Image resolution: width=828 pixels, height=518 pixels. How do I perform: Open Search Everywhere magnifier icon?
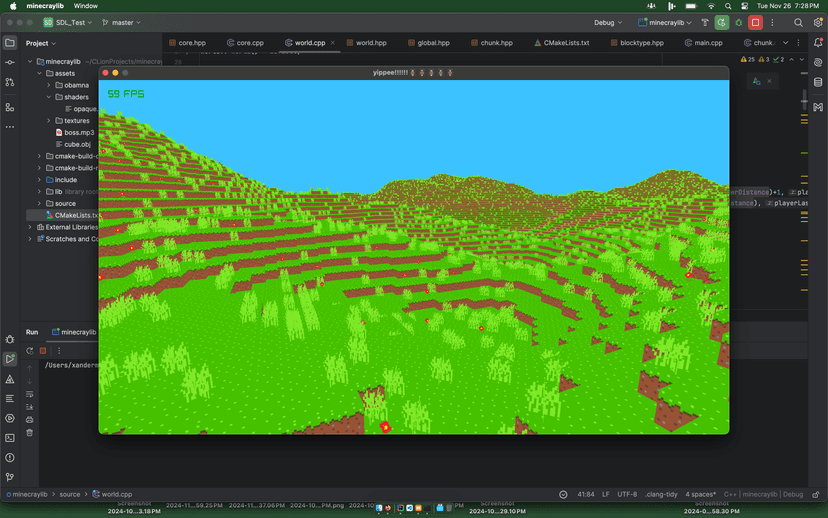798,22
